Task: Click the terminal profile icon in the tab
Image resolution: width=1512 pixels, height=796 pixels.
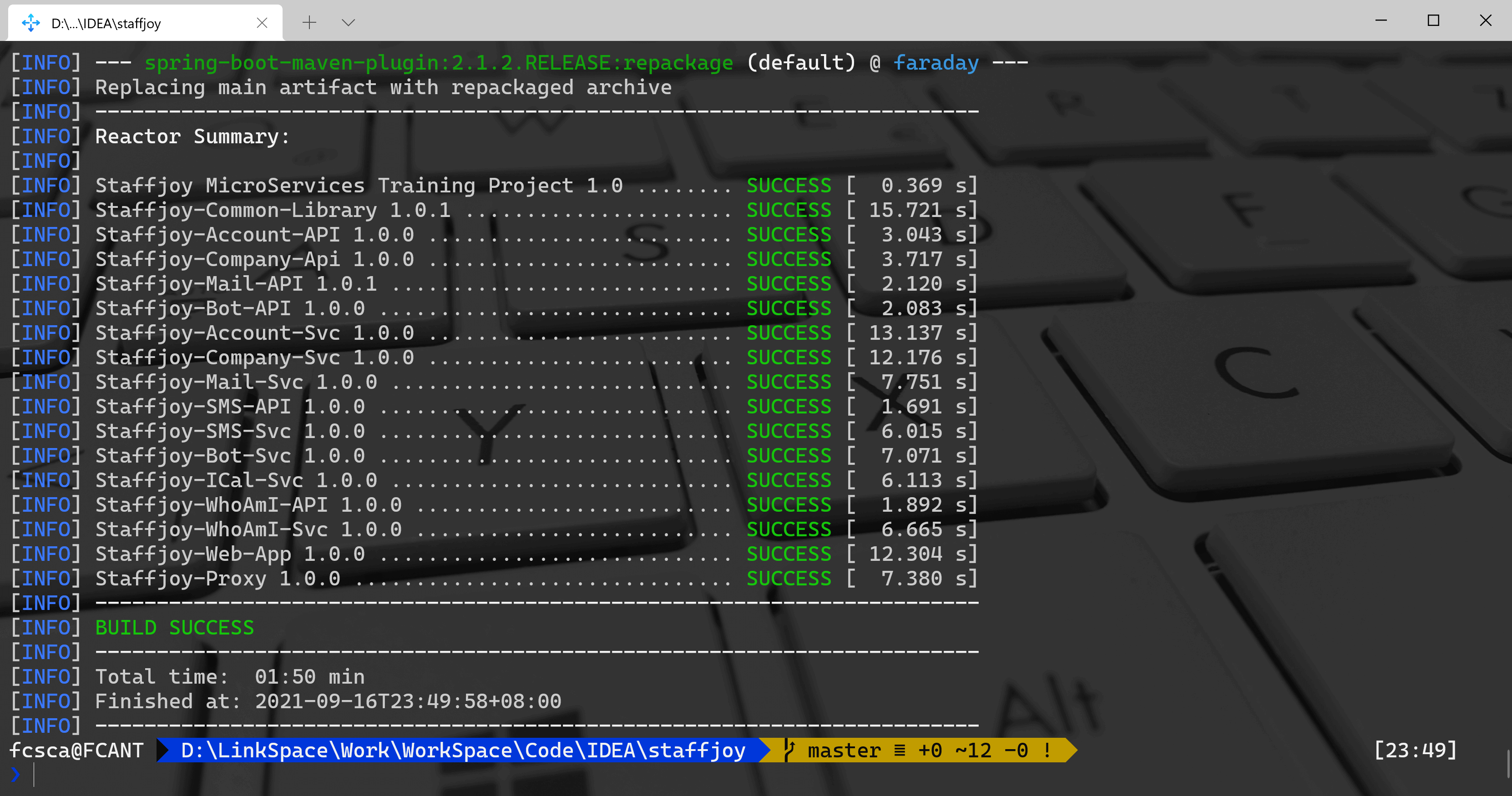Action: 30,23
